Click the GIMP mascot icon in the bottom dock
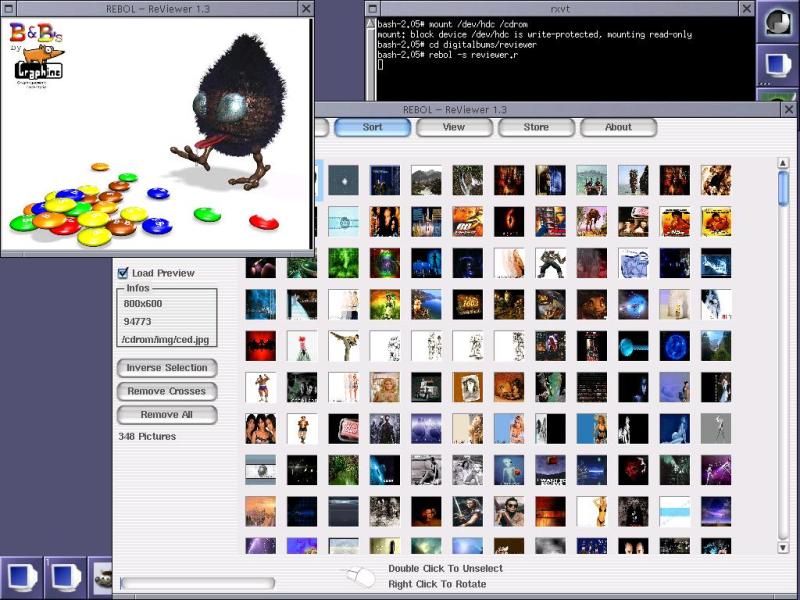 point(101,578)
